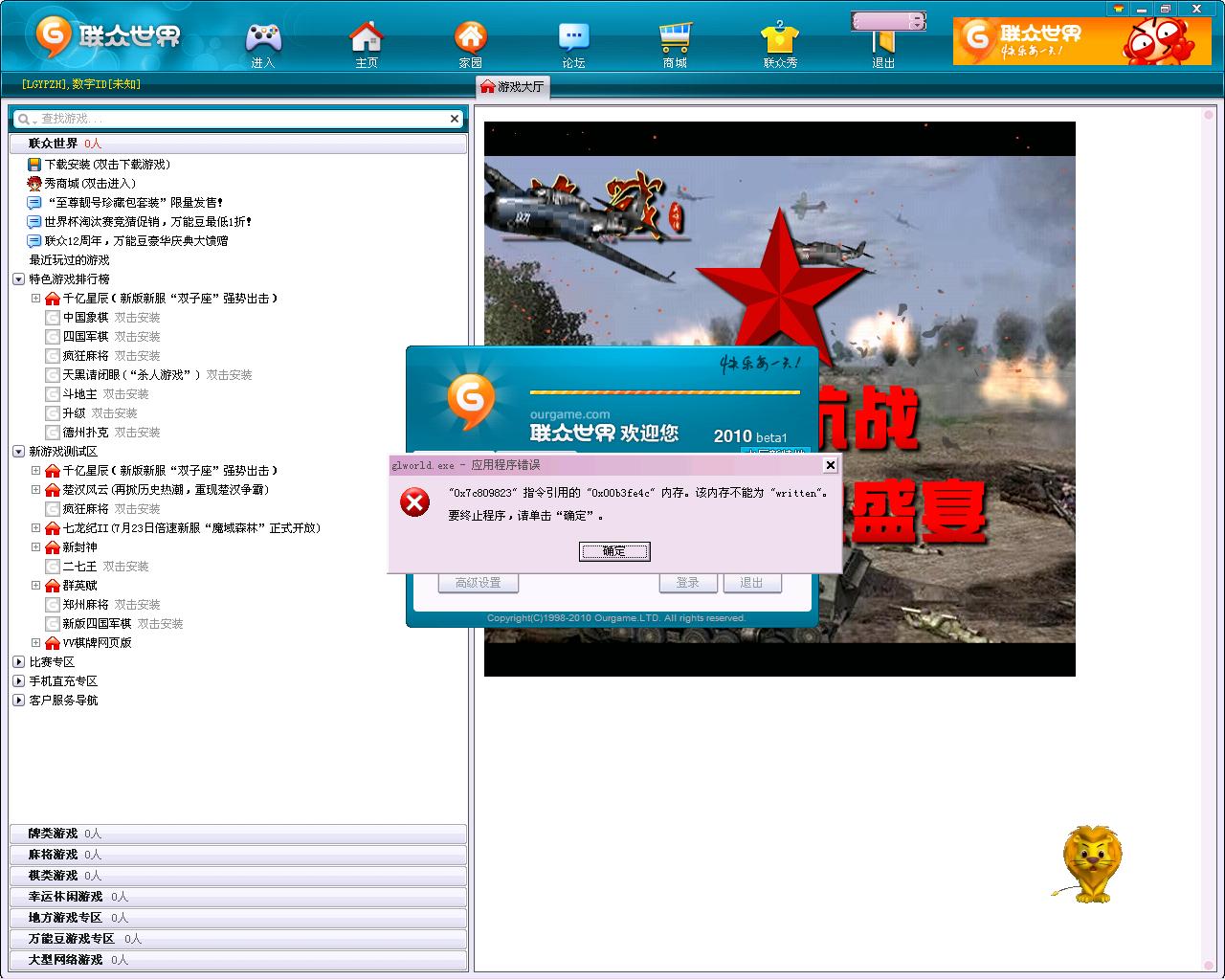The image size is (1225, 980).
Task: Click 双击安装 next to 郑州麻将
Action: click(x=138, y=605)
